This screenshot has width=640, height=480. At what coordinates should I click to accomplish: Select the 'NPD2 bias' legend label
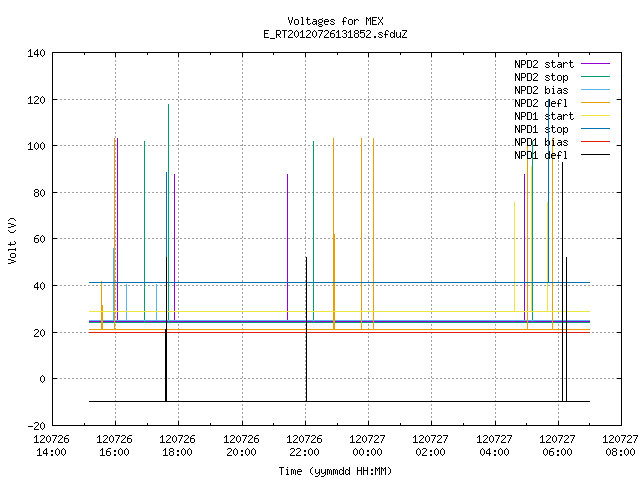(x=541, y=90)
